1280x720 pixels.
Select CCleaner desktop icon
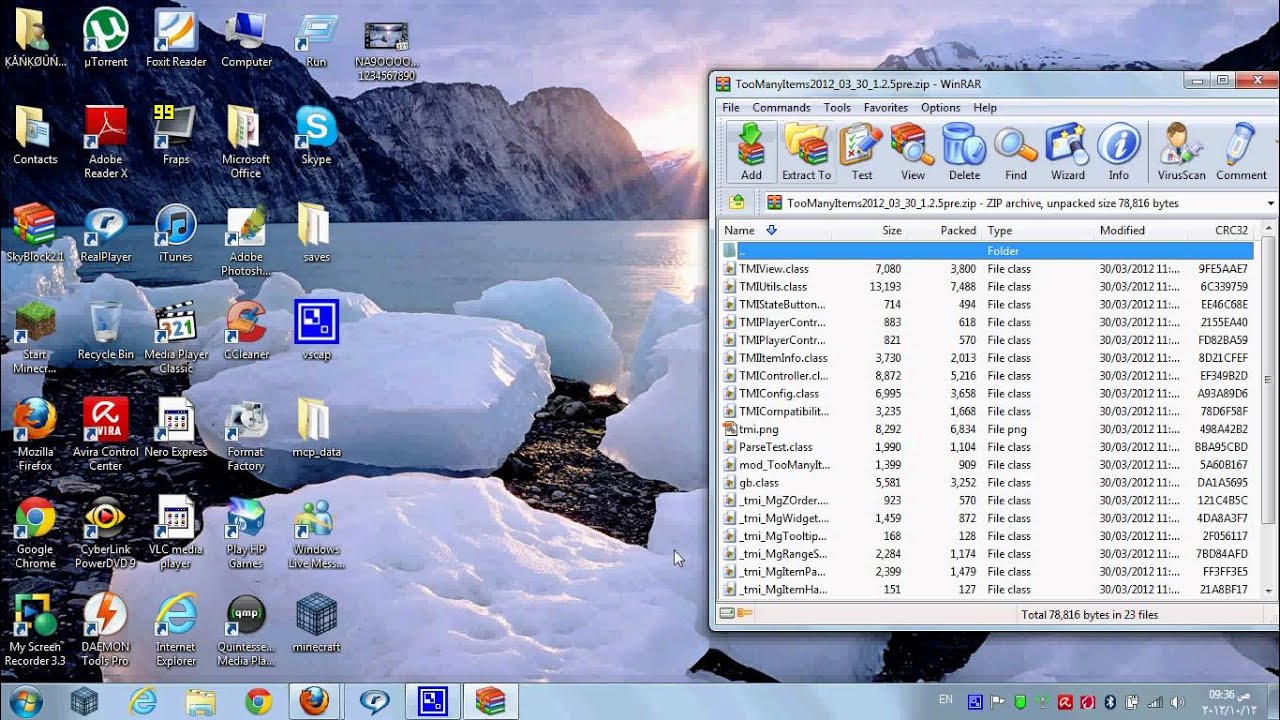[x=246, y=331]
